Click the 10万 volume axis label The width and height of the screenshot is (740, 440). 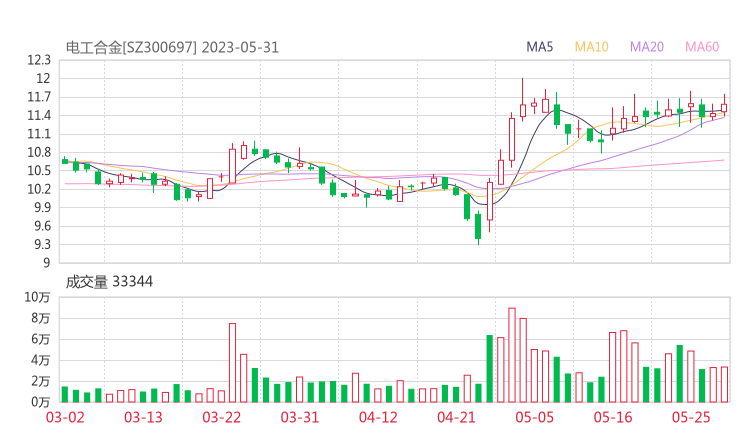pos(37,297)
